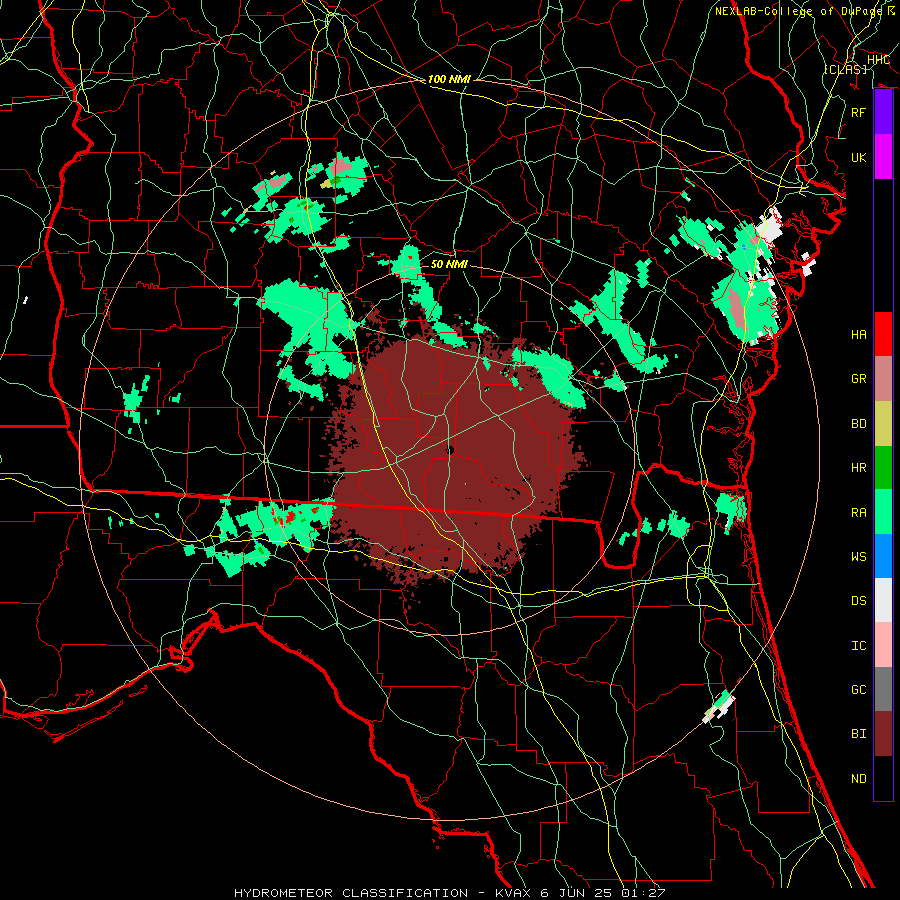
Task: Click the "UK" legend label
Action: point(858,157)
